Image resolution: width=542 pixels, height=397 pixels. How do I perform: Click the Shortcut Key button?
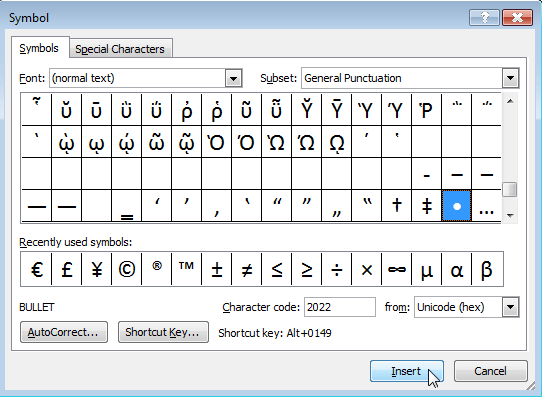(x=163, y=332)
